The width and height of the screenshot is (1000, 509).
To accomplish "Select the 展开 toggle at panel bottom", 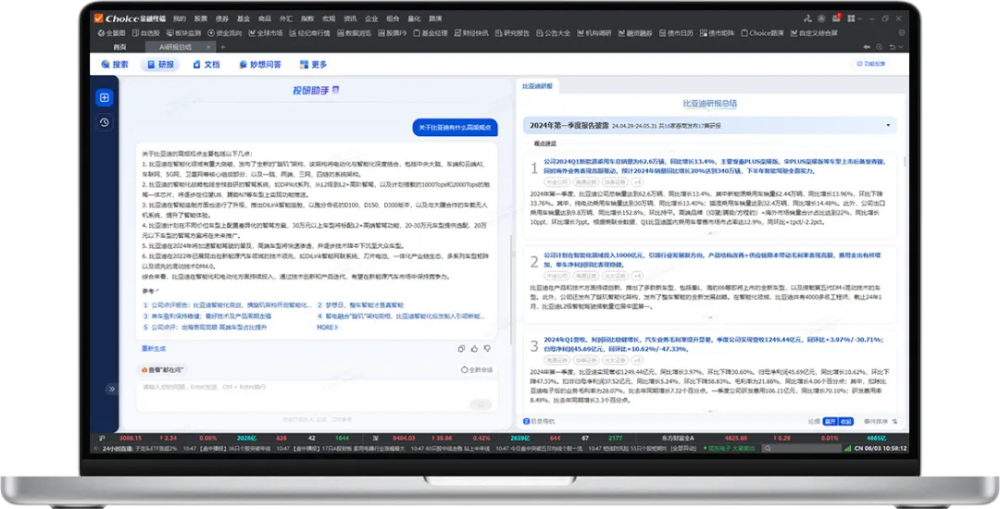I will tap(829, 421).
